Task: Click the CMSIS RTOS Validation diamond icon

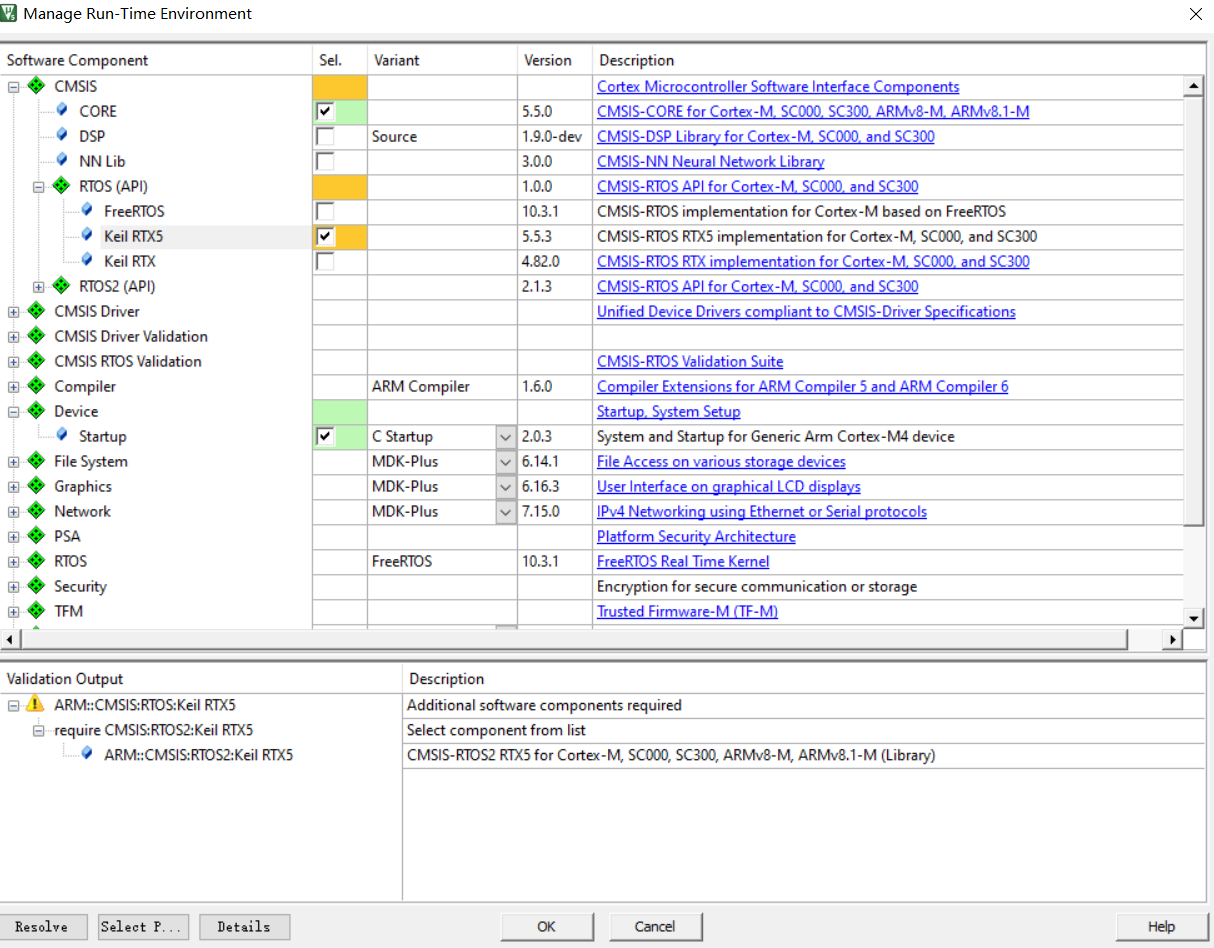Action: click(36, 361)
